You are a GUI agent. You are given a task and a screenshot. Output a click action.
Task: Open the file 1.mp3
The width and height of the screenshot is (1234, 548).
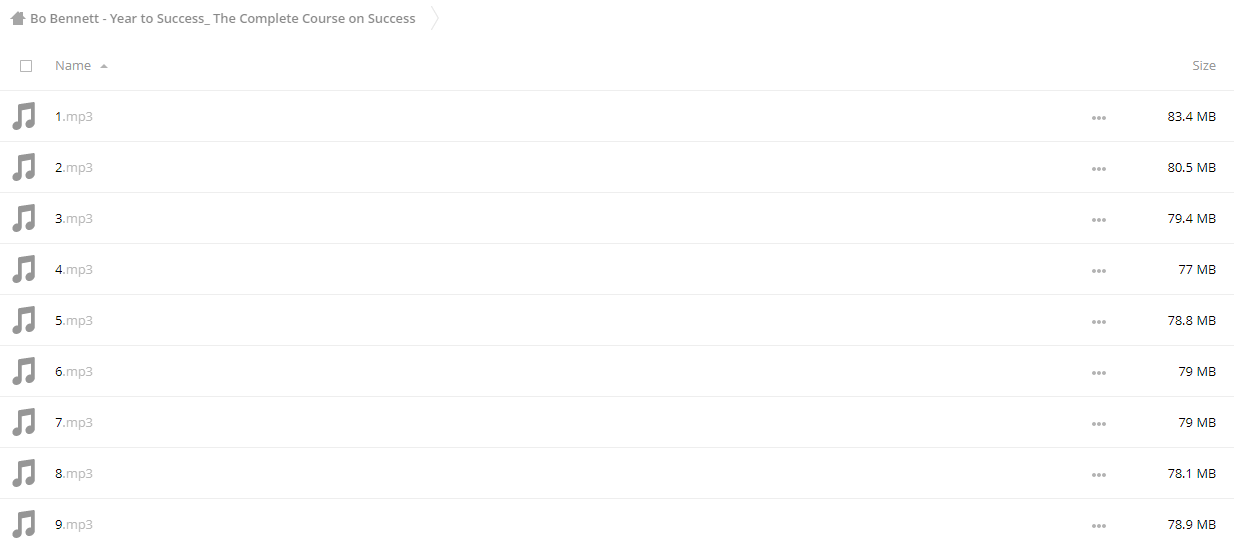tap(74, 116)
